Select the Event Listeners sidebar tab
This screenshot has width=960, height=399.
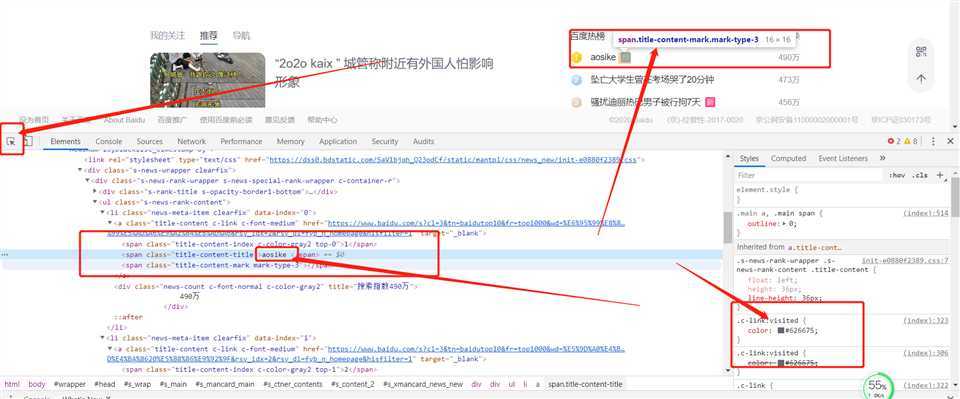(843, 158)
